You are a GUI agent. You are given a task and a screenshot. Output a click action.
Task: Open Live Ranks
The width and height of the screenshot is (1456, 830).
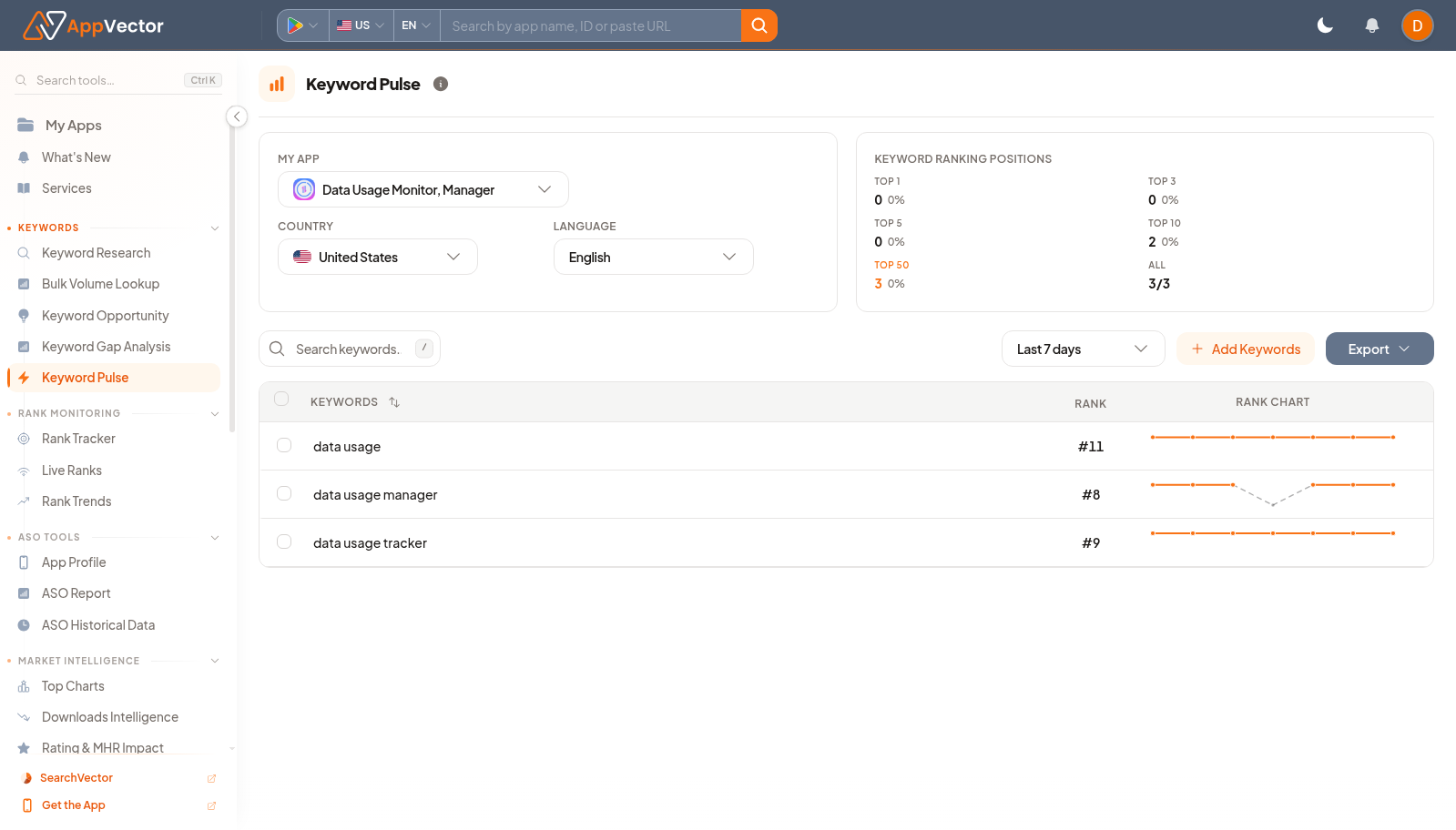[x=72, y=471]
